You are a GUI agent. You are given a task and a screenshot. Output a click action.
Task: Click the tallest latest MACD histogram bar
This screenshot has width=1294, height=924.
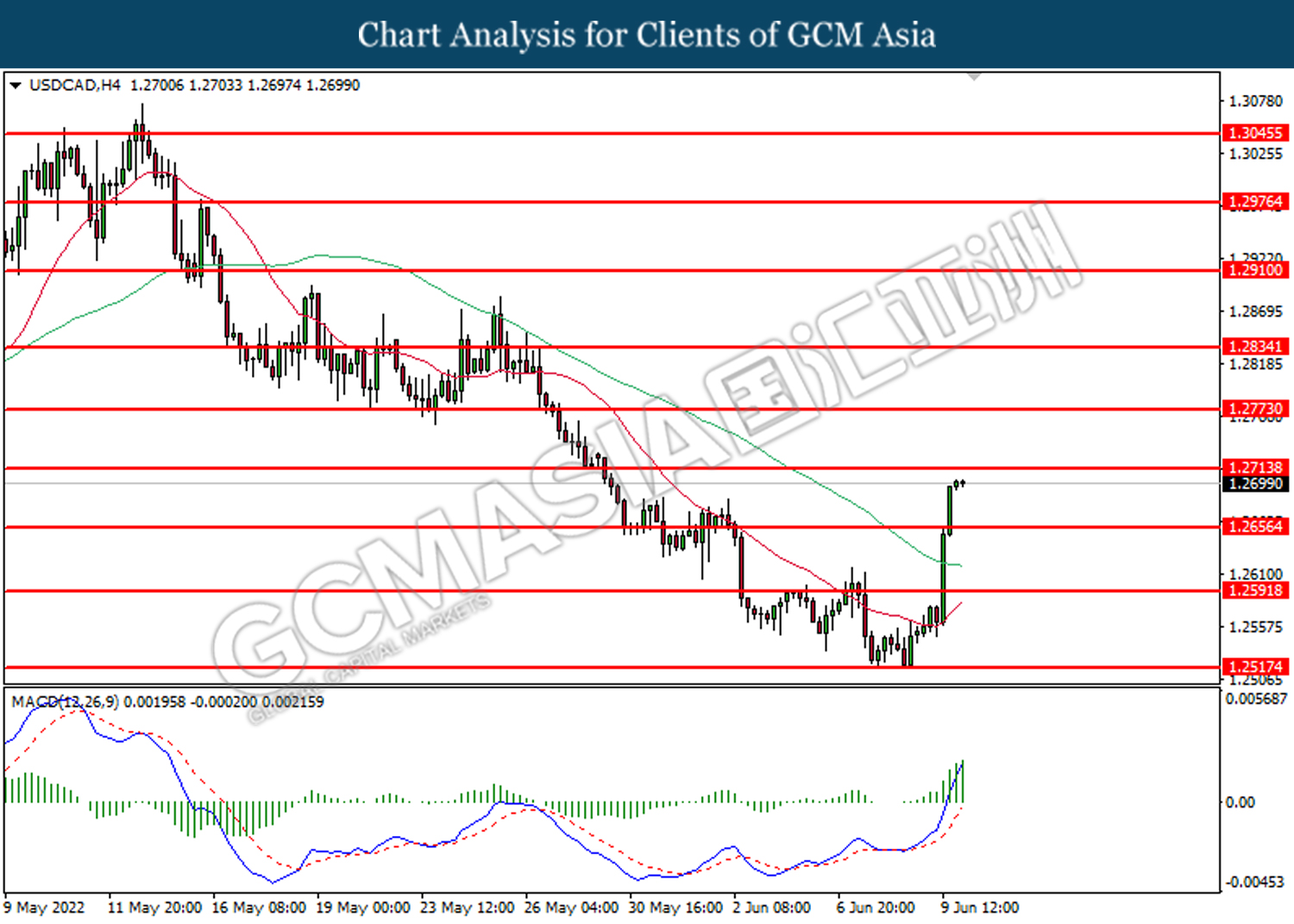(x=962, y=782)
